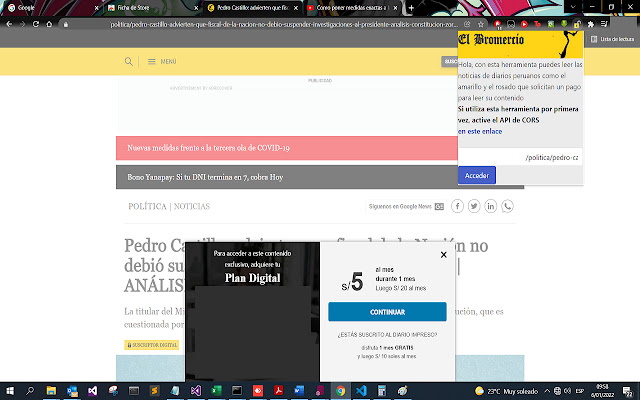Switch to the YouTube Como poner medidas tab

pos(352,8)
